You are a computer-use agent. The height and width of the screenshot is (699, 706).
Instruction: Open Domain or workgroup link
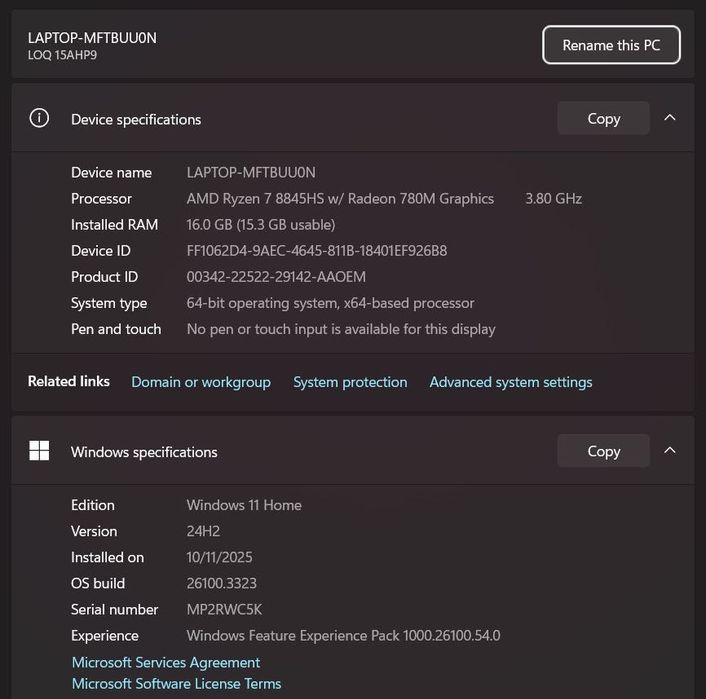201,382
